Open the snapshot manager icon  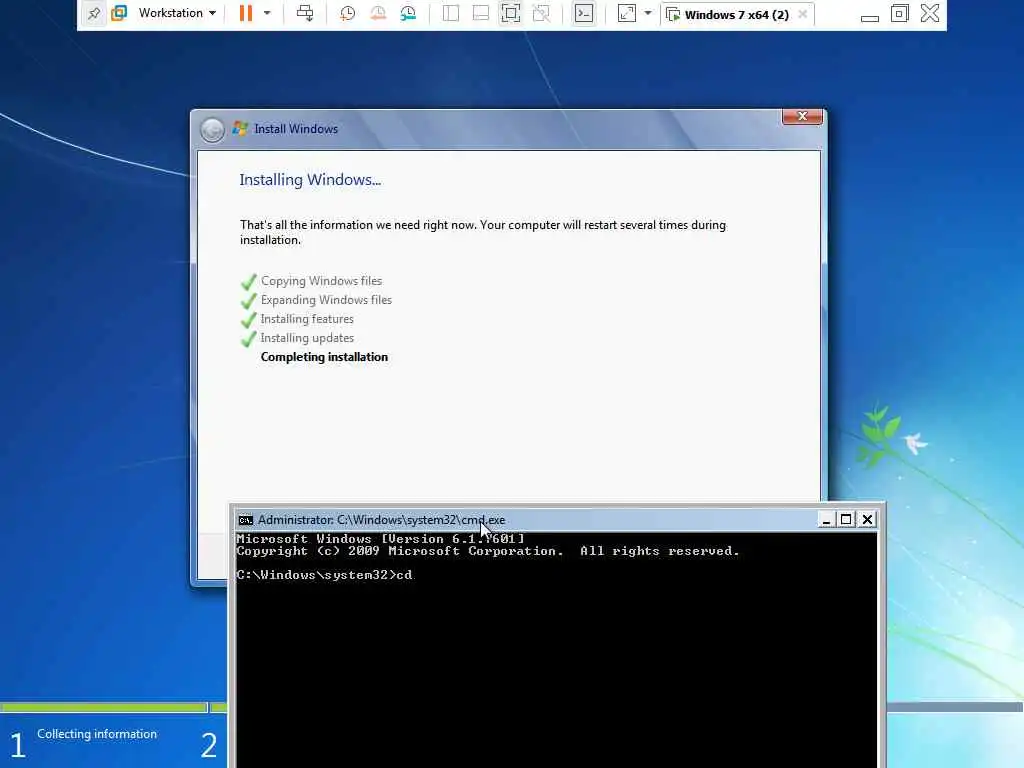click(408, 13)
